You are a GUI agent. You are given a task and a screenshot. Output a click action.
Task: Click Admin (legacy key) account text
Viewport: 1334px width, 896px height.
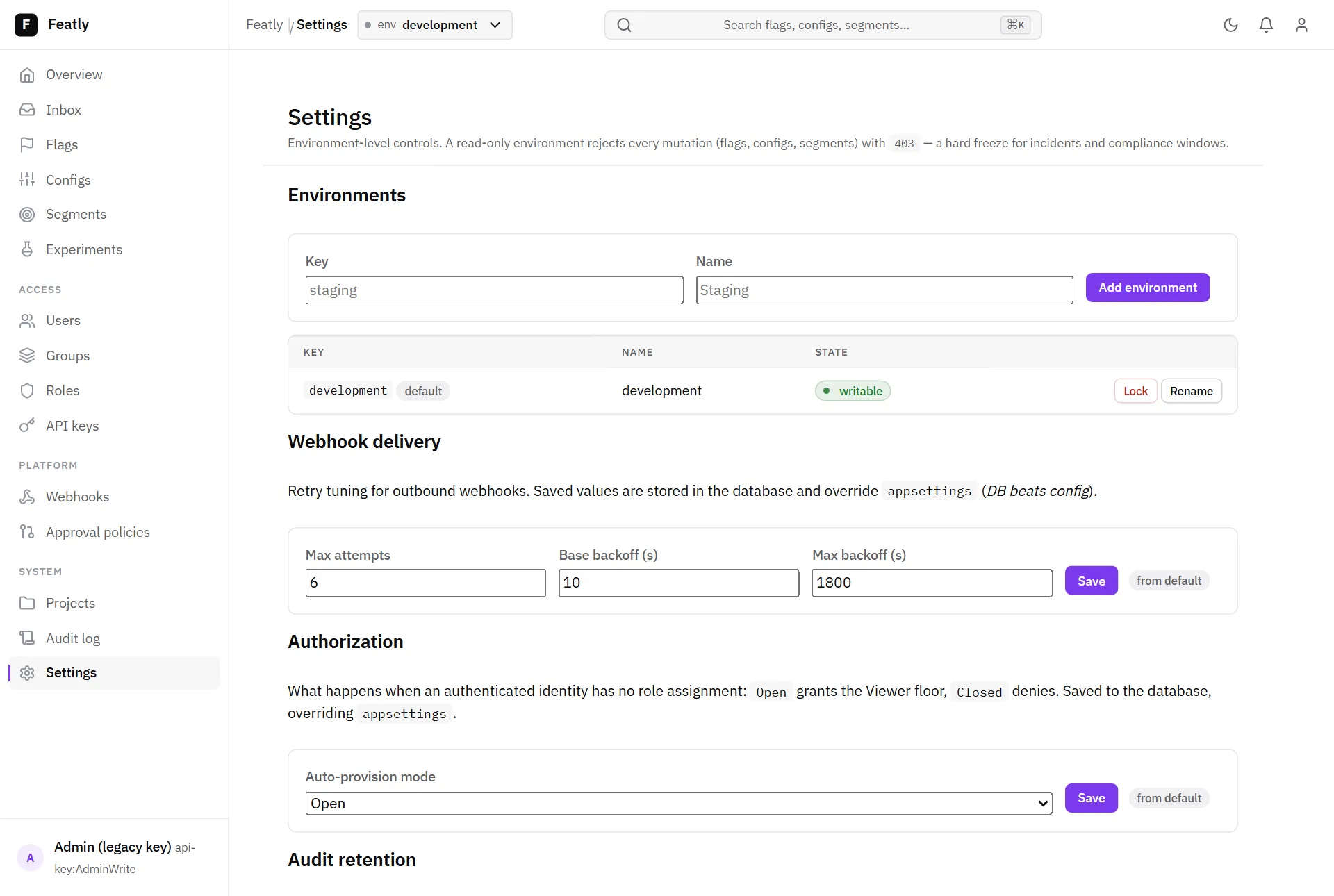[113, 847]
